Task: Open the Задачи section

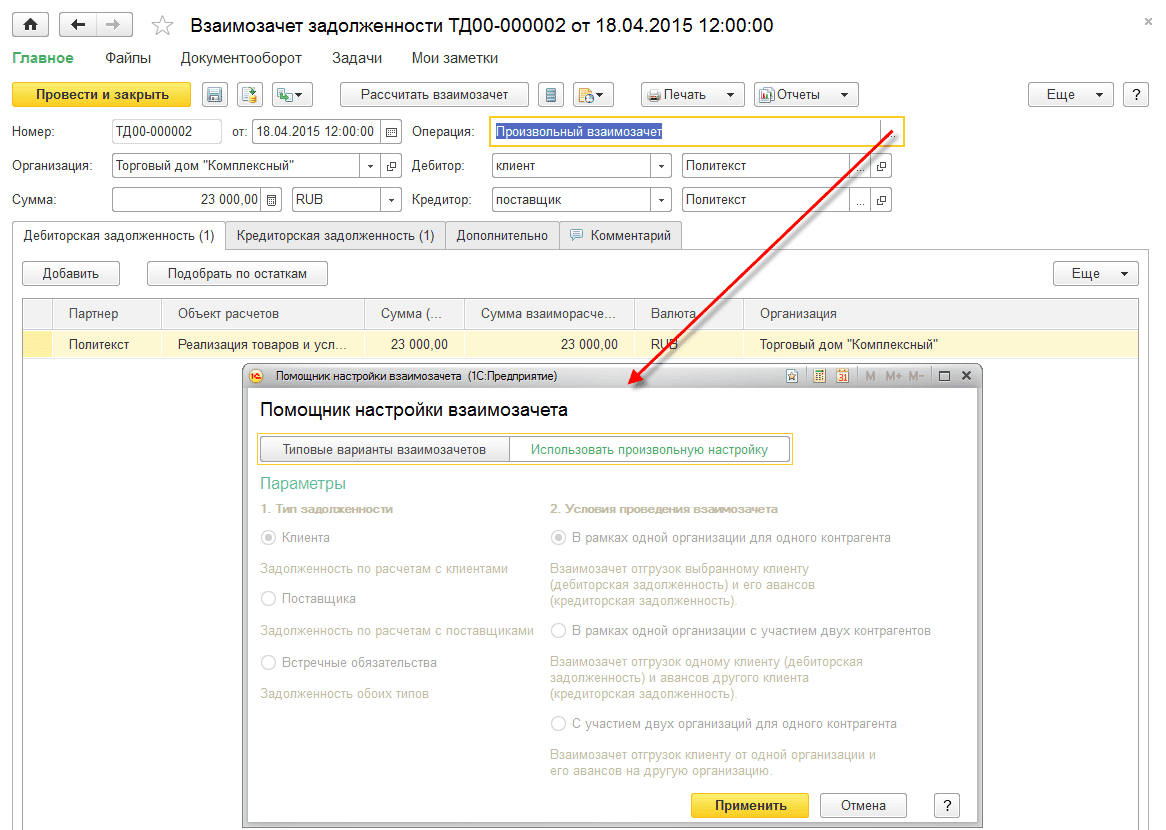Action: tap(357, 58)
